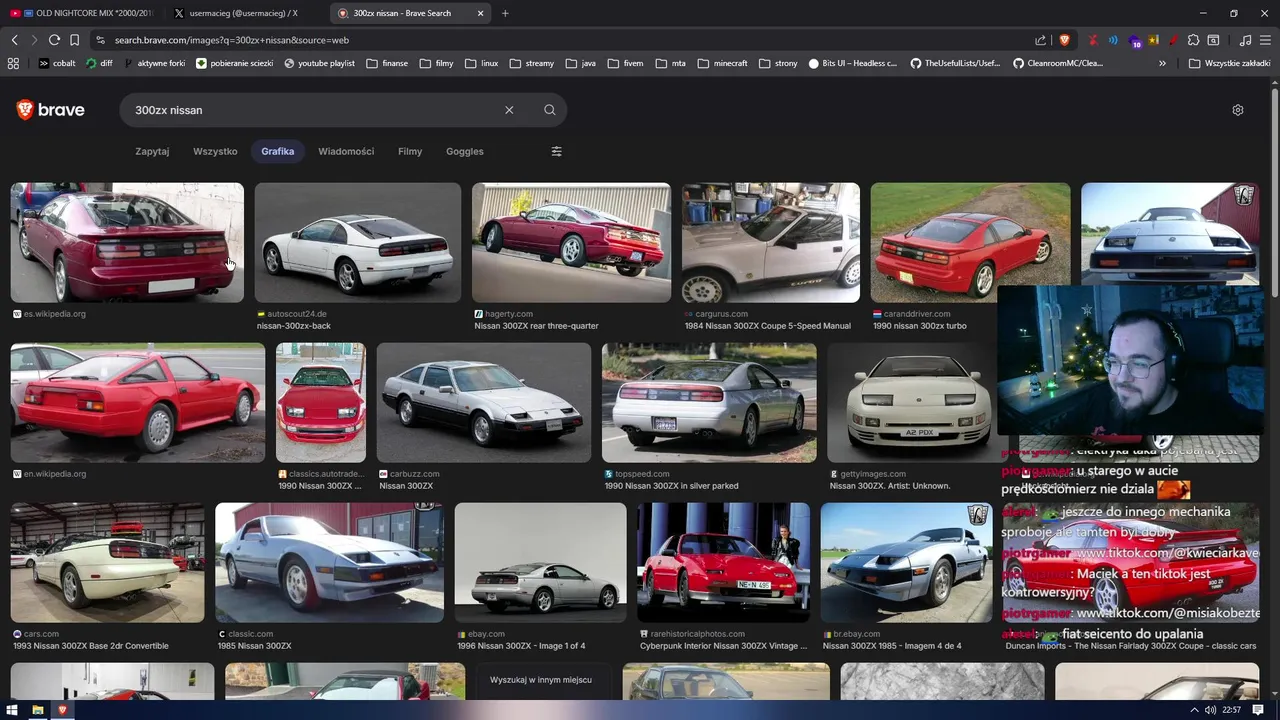Click the Wyszukaj w innym miejscu button
This screenshot has height=720, width=1280.
pos(541,680)
